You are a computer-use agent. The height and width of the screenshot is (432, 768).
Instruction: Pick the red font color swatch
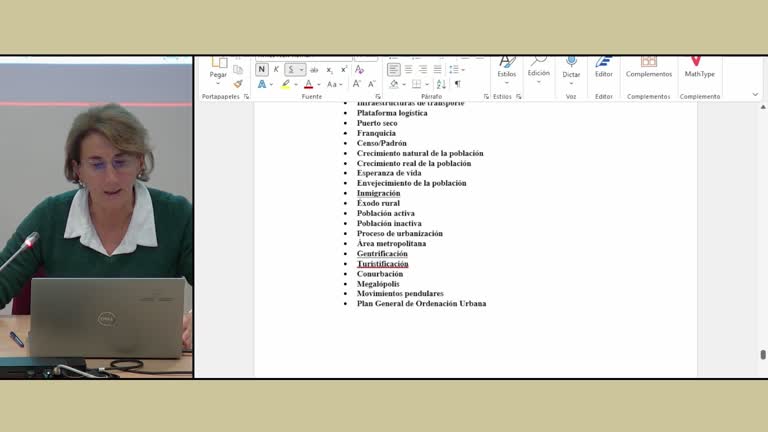(x=308, y=85)
